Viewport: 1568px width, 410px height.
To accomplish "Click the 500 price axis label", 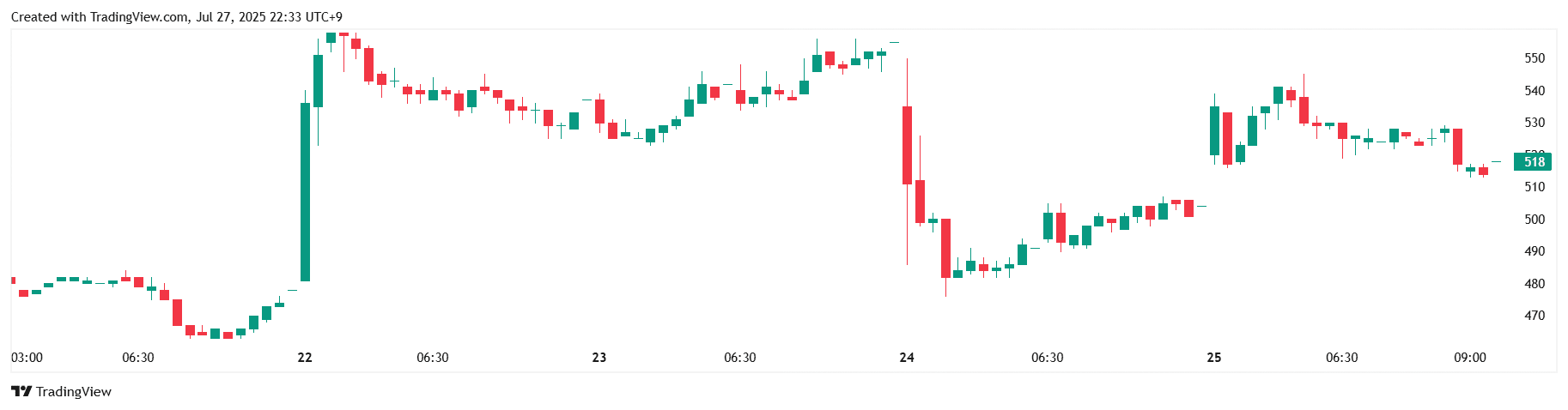I will point(1535,220).
